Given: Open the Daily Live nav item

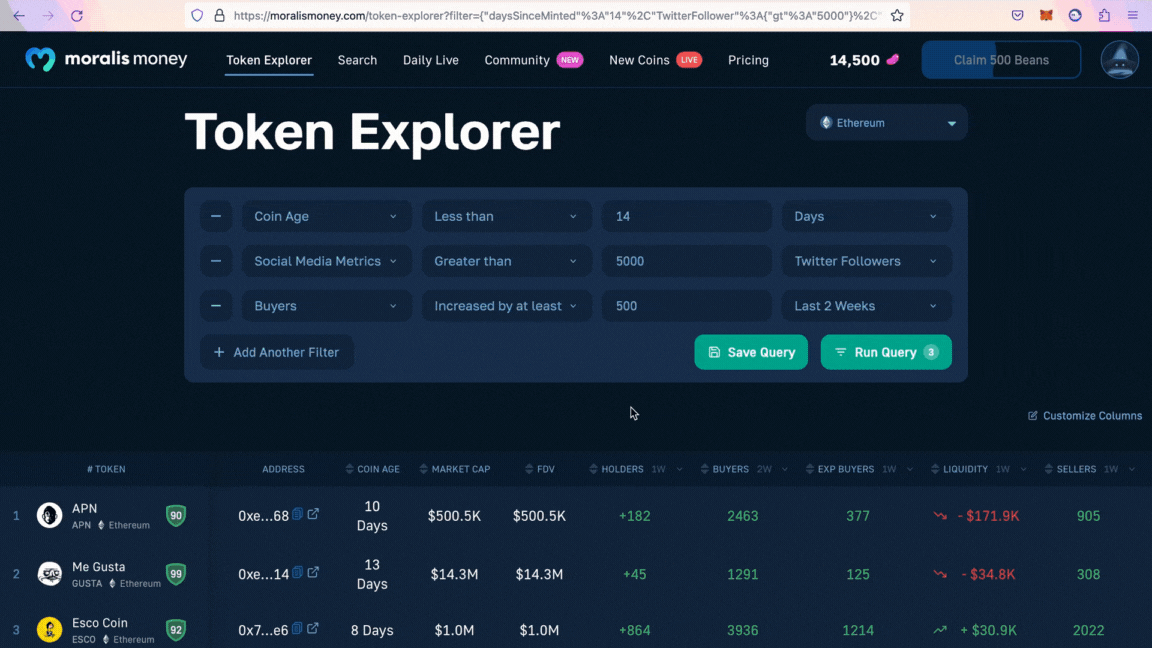Looking at the screenshot, I should coord(431,60).
